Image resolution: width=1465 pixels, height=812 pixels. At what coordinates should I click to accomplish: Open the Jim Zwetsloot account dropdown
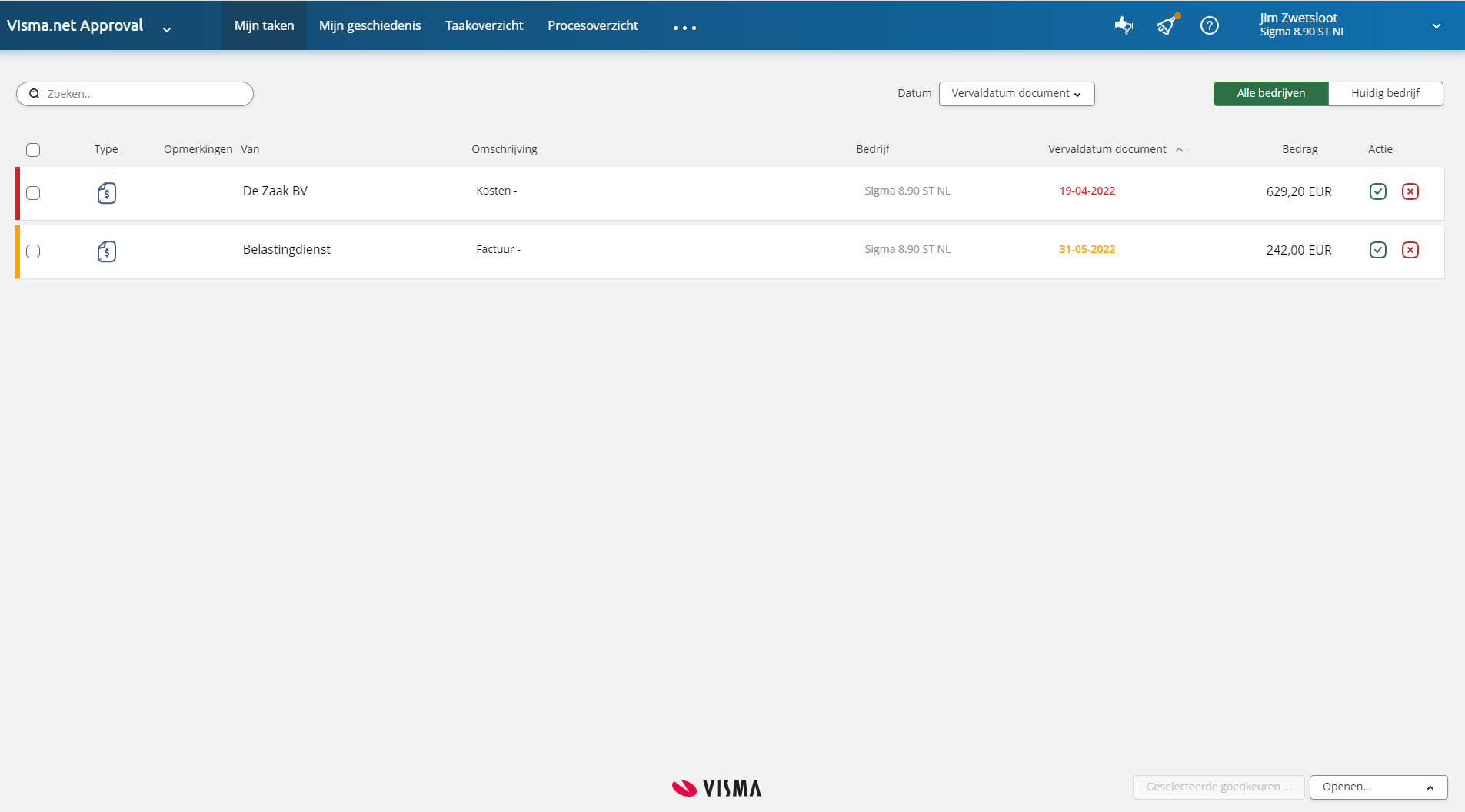click(x=1435, y=25)
